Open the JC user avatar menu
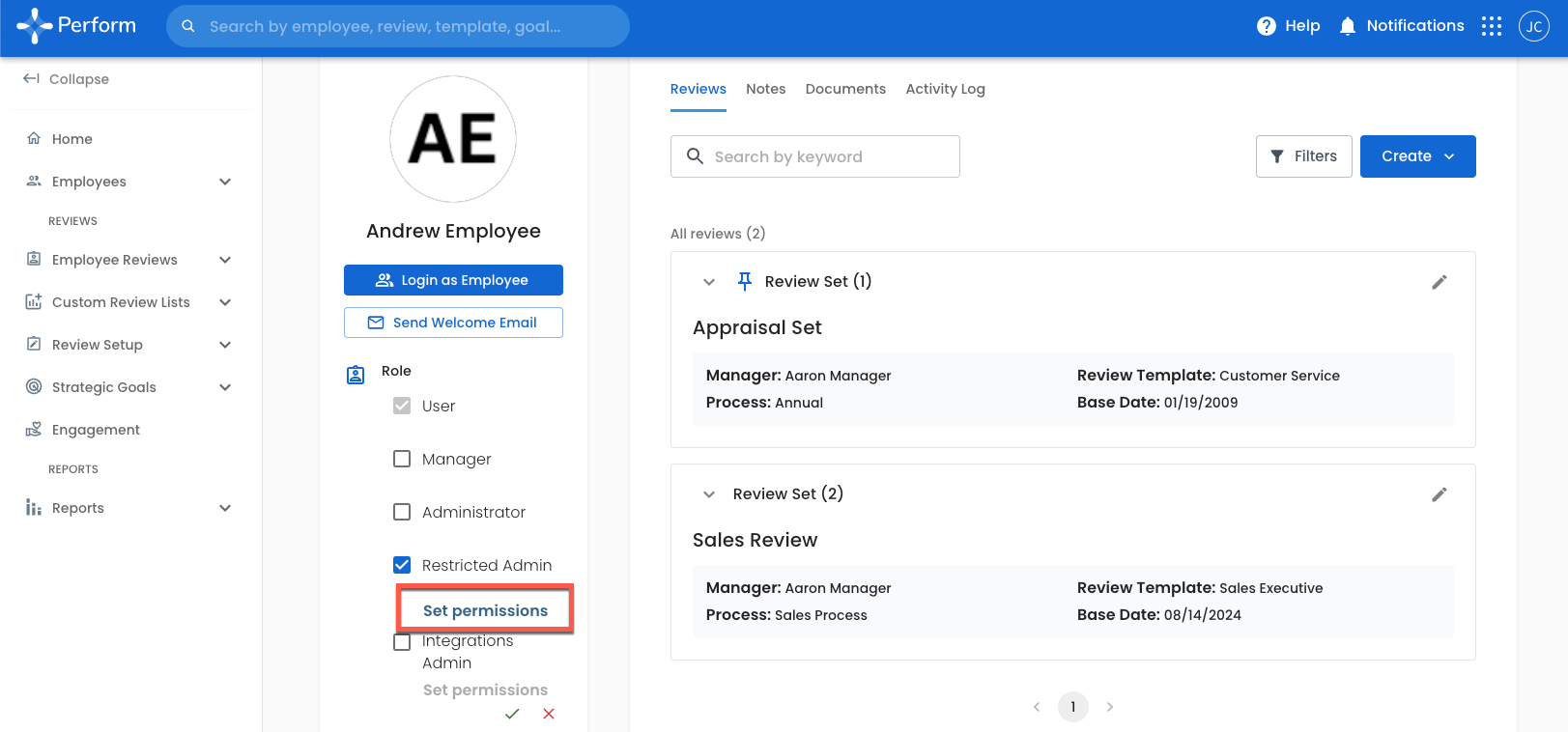Image resolution: width=1568 pixels, height=732 pixels. tap(1533, 26)
